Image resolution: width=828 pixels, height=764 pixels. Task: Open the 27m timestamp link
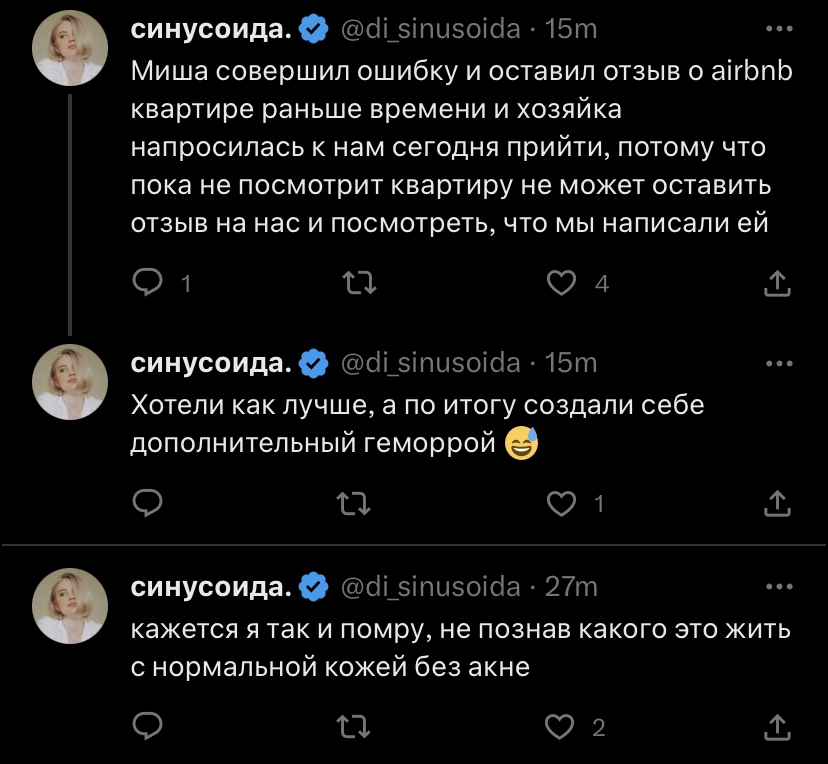pyautogui.click(x=571, y=586)
